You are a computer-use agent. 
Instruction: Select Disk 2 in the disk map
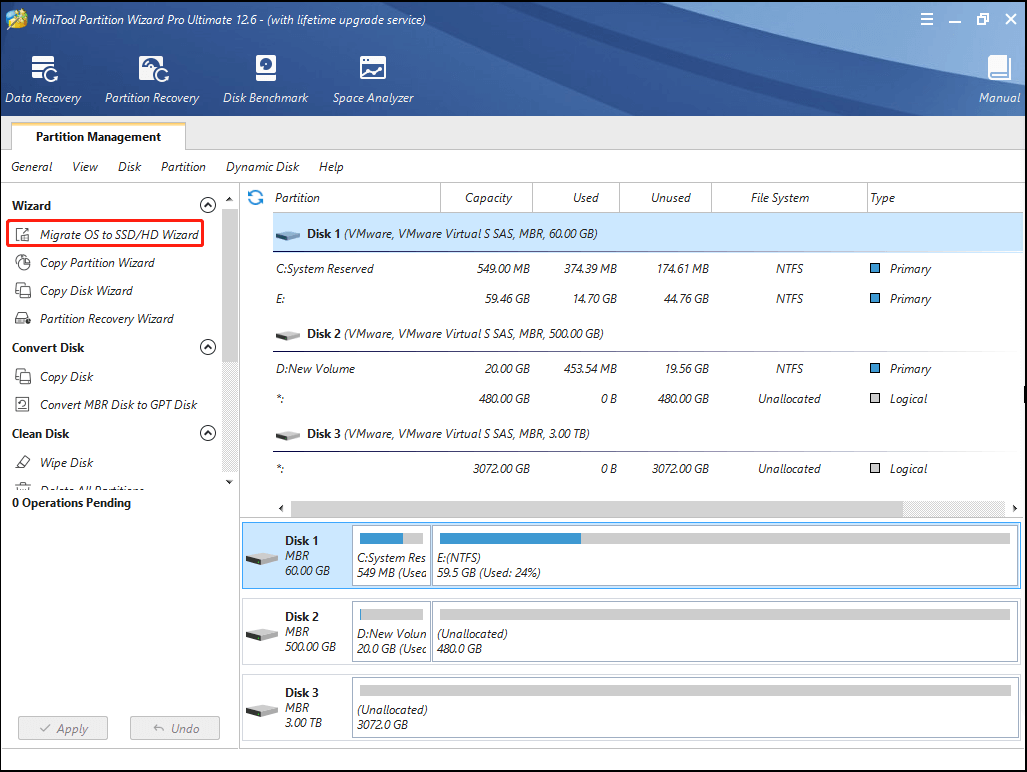pos(297,632)
